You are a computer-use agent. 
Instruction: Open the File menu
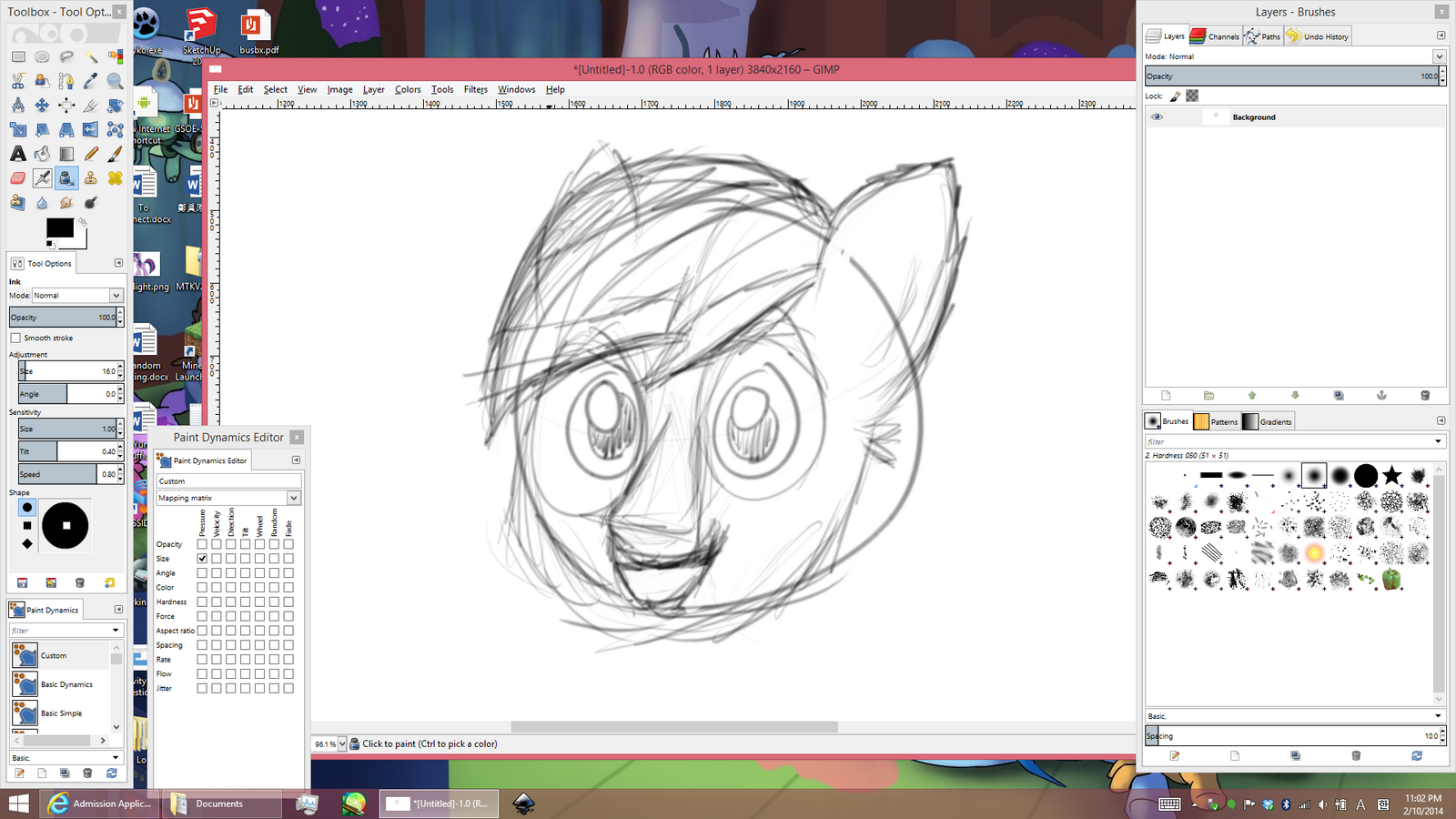tap(220, 89)
